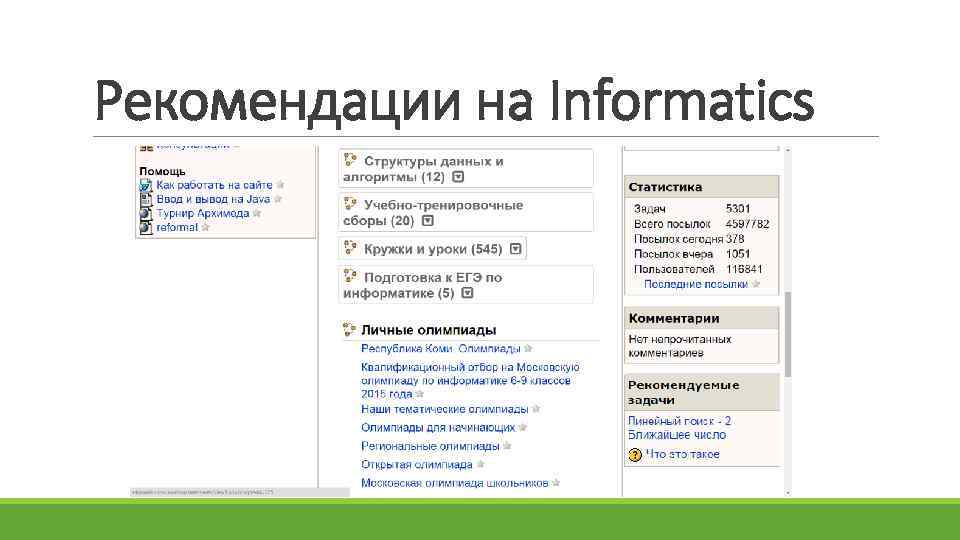Image resolution: width=960 pixels, height=540 pixels.
Task: Click 'Нет непрочитанных комментариев' text
Action: coord(680,346)
